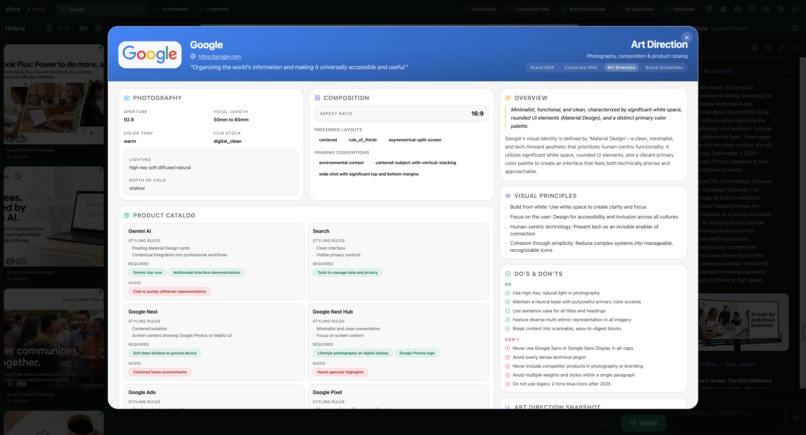The height and width of the screenshot is (435, 806).
Task: Open the Brand Guidelines tab in the dialog
Action: tap(664, 67)
